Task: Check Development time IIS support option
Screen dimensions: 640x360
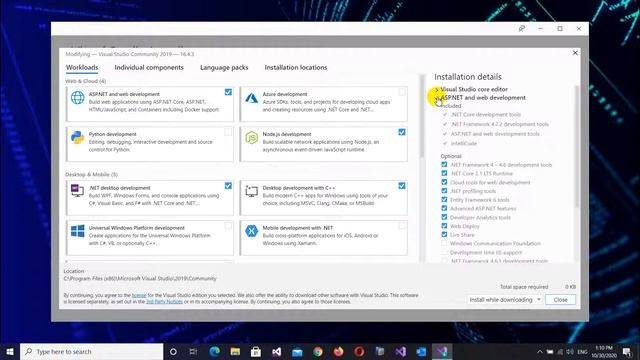Action: [444, 252]
